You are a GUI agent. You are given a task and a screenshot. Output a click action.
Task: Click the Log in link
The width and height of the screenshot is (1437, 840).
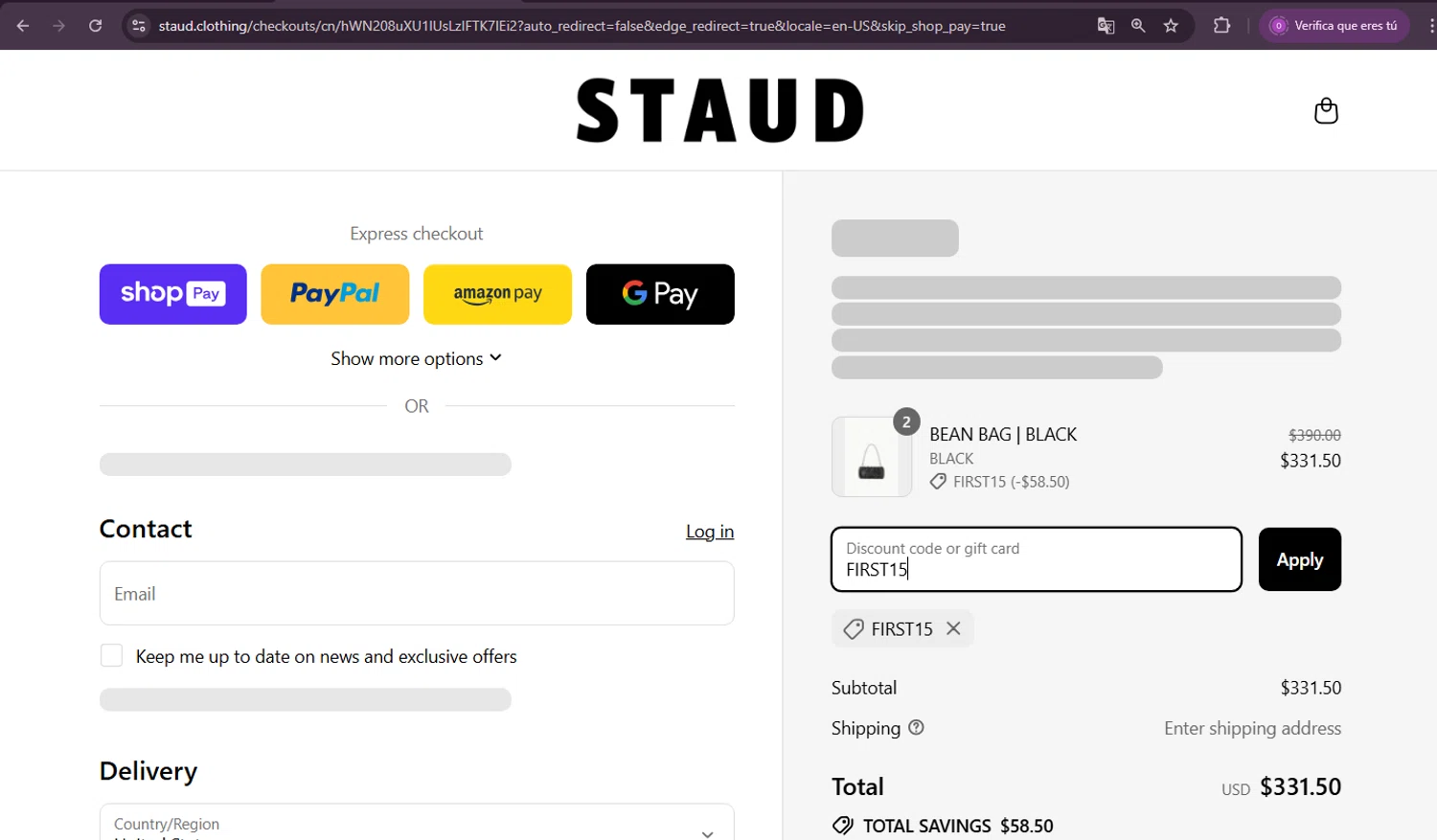pos(710,532)
